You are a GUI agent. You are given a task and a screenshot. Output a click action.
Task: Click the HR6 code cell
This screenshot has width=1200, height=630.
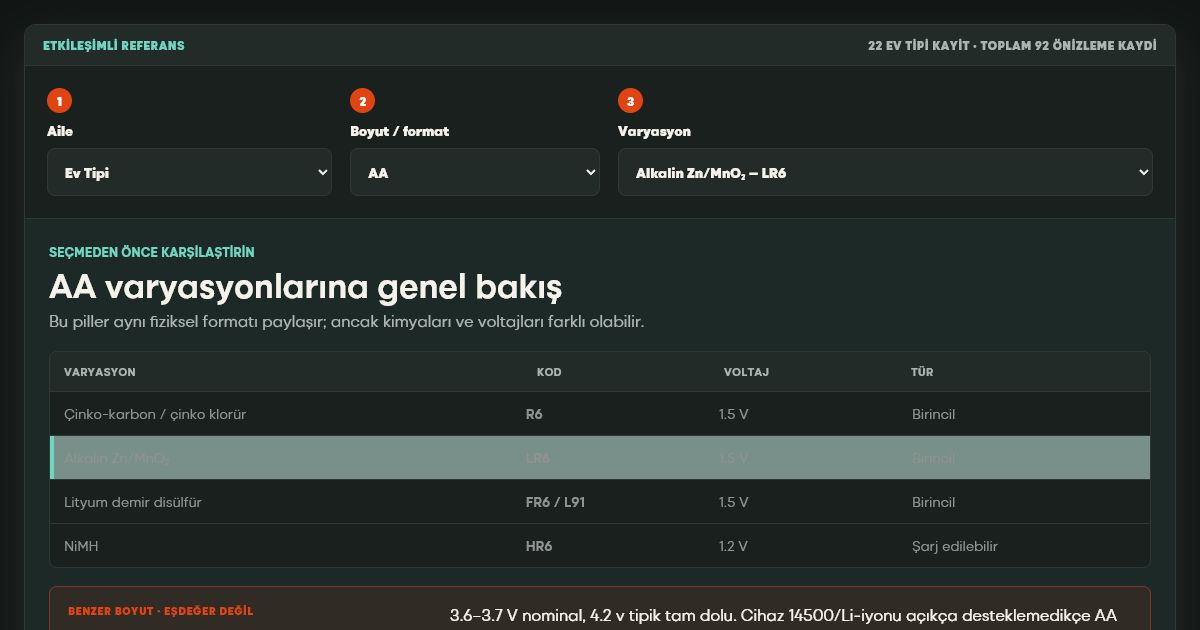[x=539, y=546]
